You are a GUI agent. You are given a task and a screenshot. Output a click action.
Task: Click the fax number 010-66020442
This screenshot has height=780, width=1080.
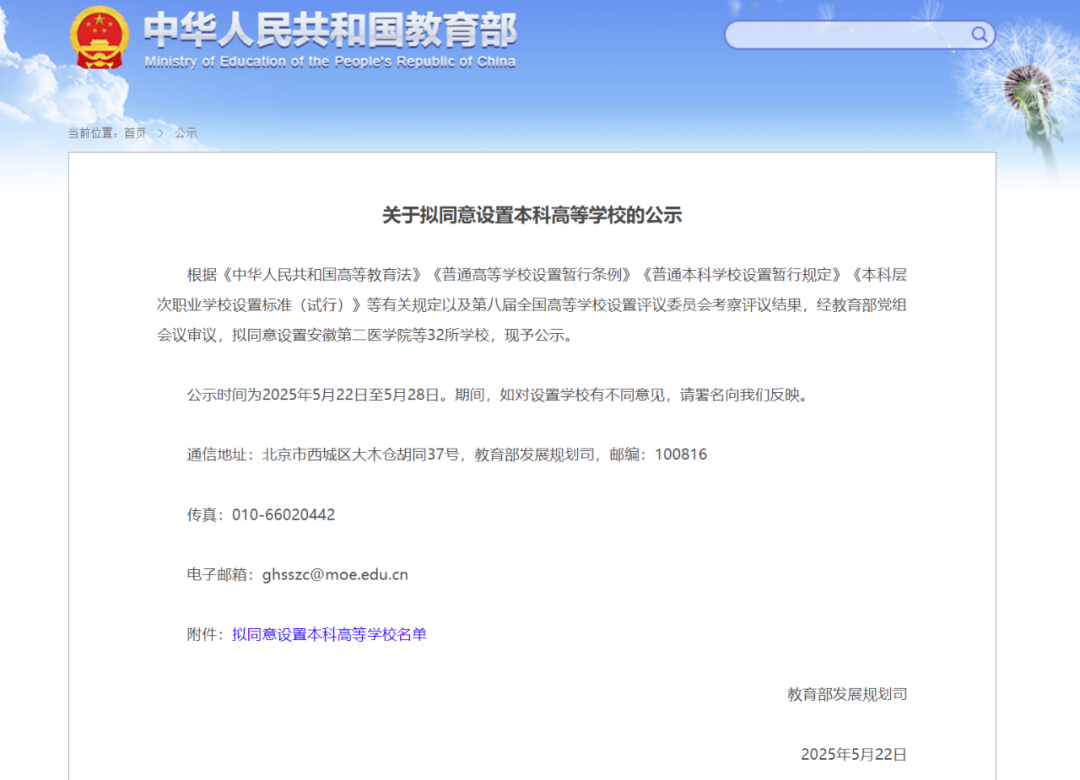click(x=284, y=515)
